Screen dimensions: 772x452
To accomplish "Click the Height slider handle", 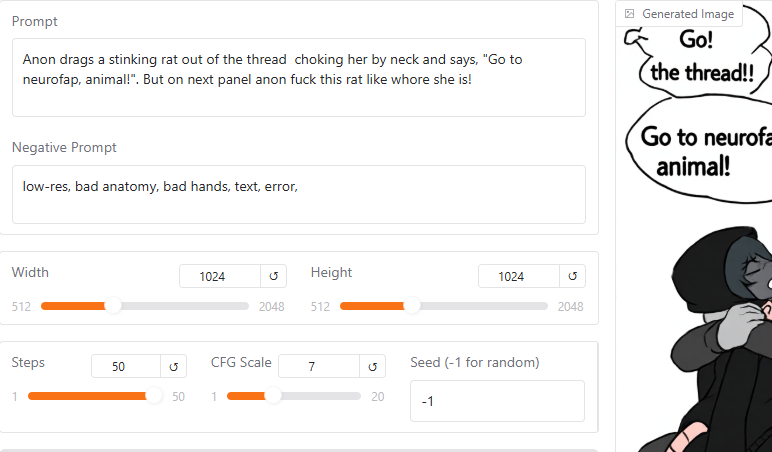I will click(x=412, y=306).
